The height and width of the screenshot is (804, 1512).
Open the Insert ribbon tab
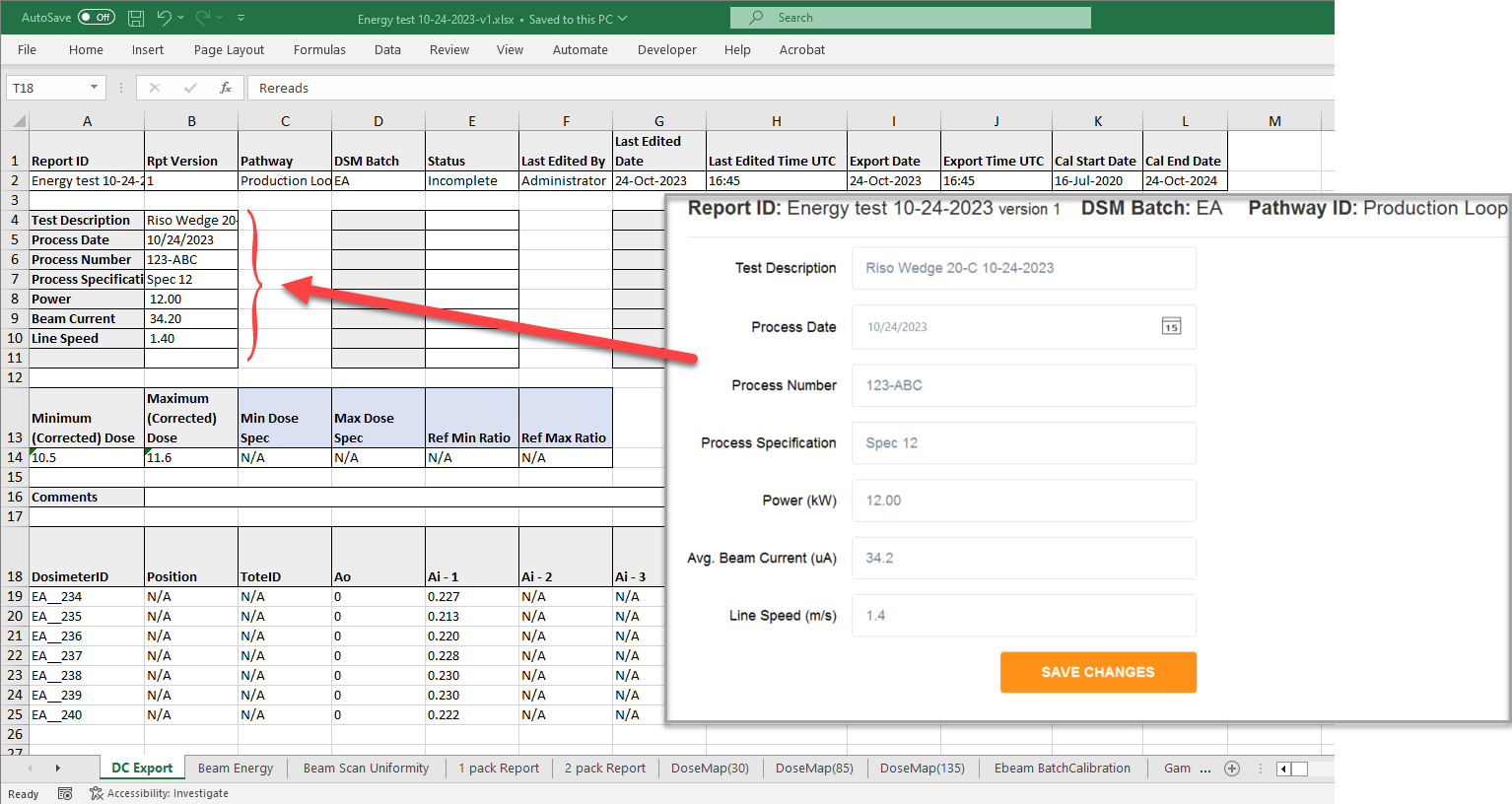coord(148,49)
